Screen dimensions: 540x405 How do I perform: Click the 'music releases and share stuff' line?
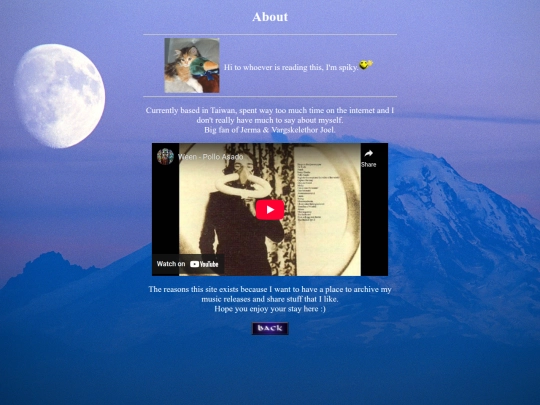click(x=270, y=299)
